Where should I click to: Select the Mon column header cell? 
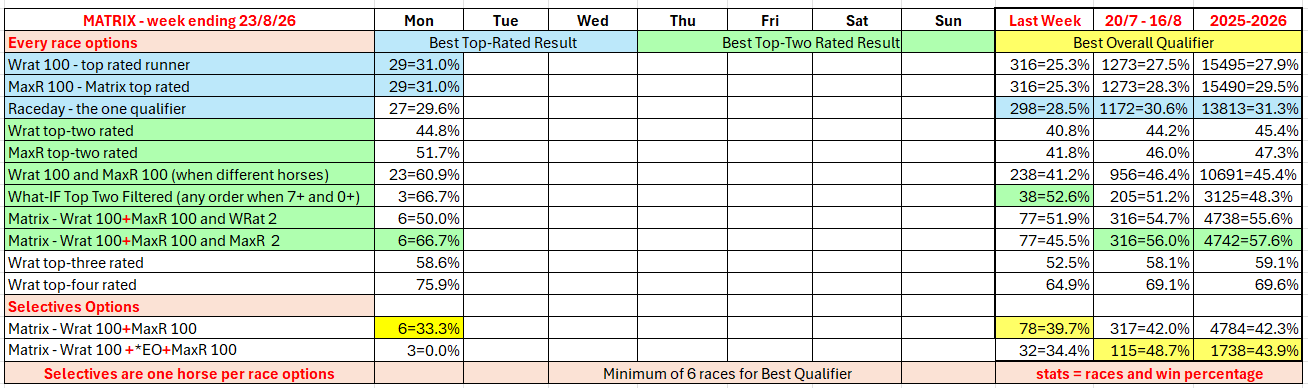tap(418, 20)
